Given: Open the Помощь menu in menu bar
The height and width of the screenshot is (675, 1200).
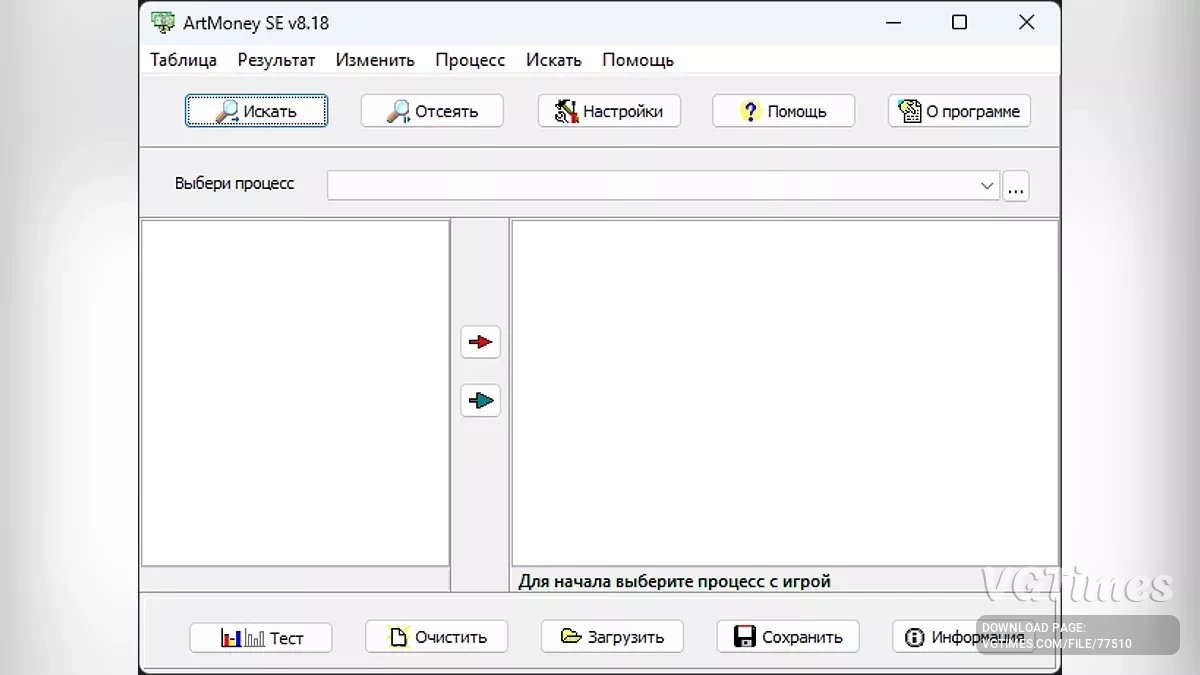Looking at the screenshot, I should (638, 60).
